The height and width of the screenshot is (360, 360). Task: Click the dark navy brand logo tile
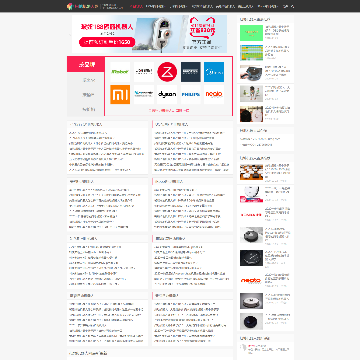[x=191, y=72]
